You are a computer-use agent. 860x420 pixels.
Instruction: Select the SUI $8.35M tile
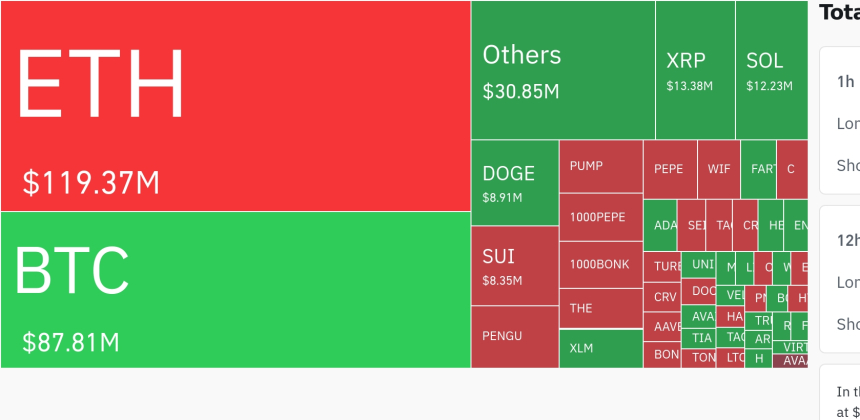pyautogui.click(x=515, y=265)
